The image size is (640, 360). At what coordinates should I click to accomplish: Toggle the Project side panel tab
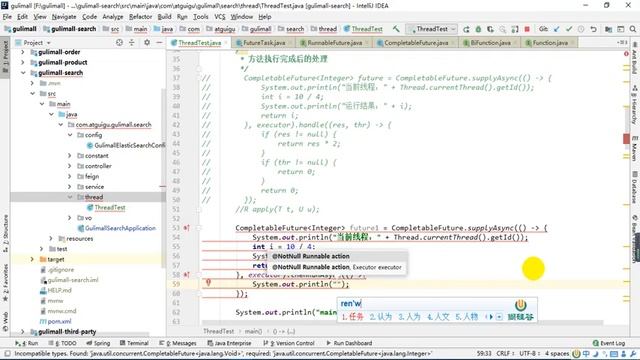tap(5, 56)
